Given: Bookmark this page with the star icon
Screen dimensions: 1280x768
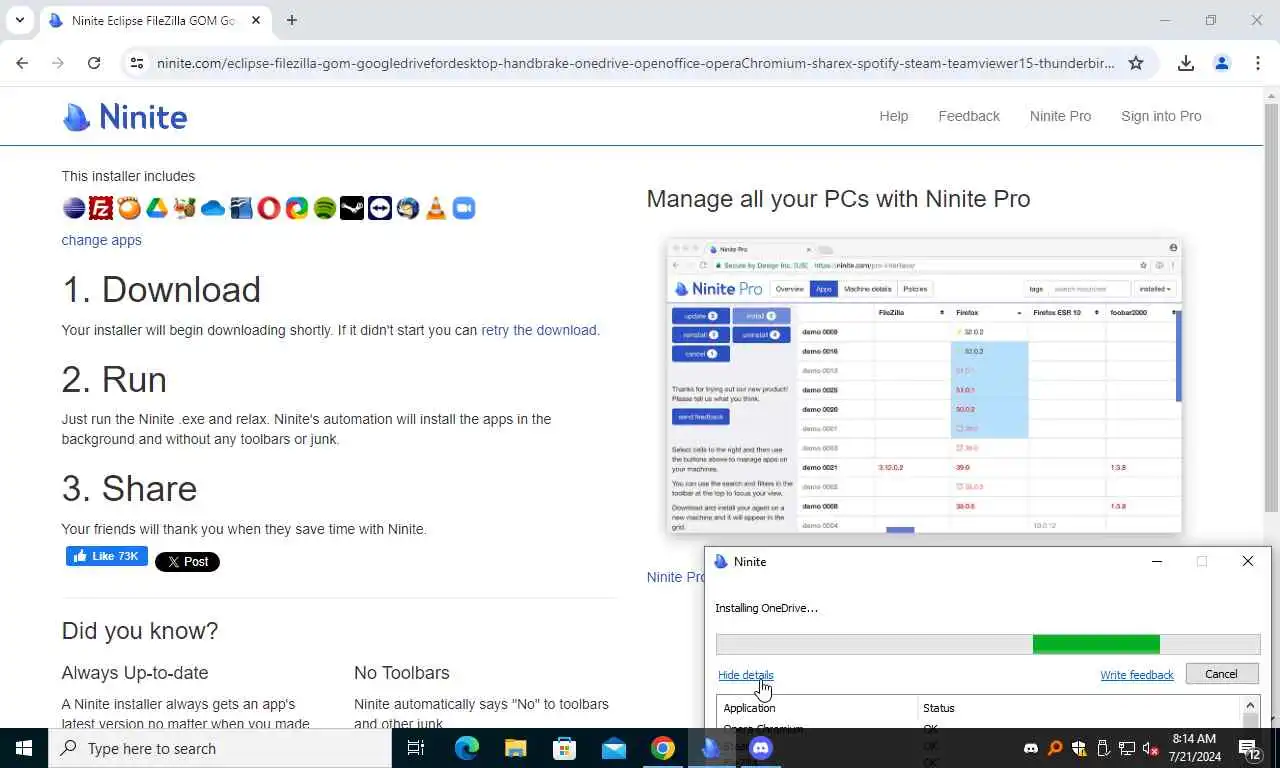Looking at the screenshot, I should (1136, 63).
